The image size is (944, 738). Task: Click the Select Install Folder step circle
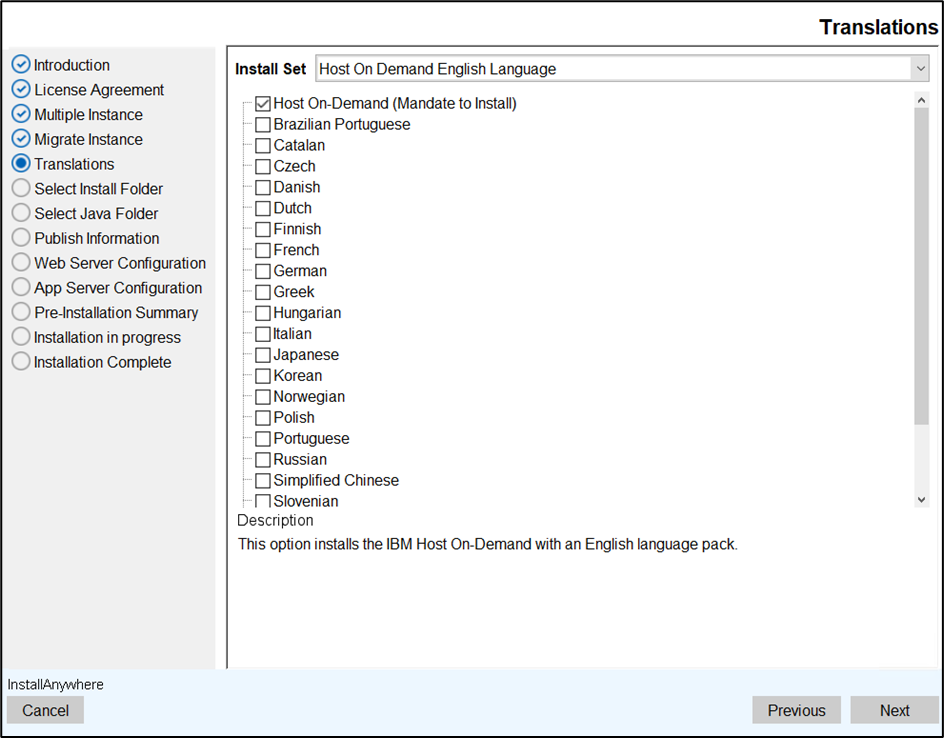coord(21,188)
